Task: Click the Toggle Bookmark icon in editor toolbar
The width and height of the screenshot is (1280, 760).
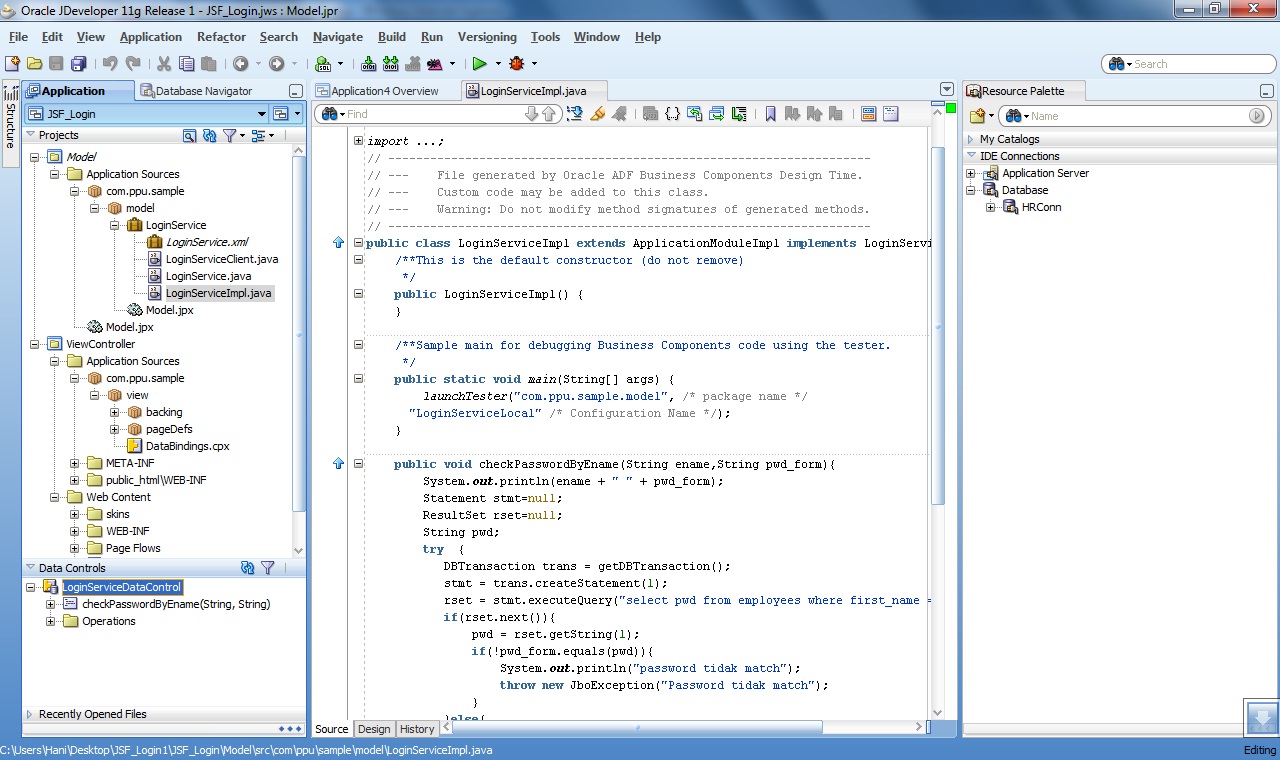Action: [x=770, y=114]
